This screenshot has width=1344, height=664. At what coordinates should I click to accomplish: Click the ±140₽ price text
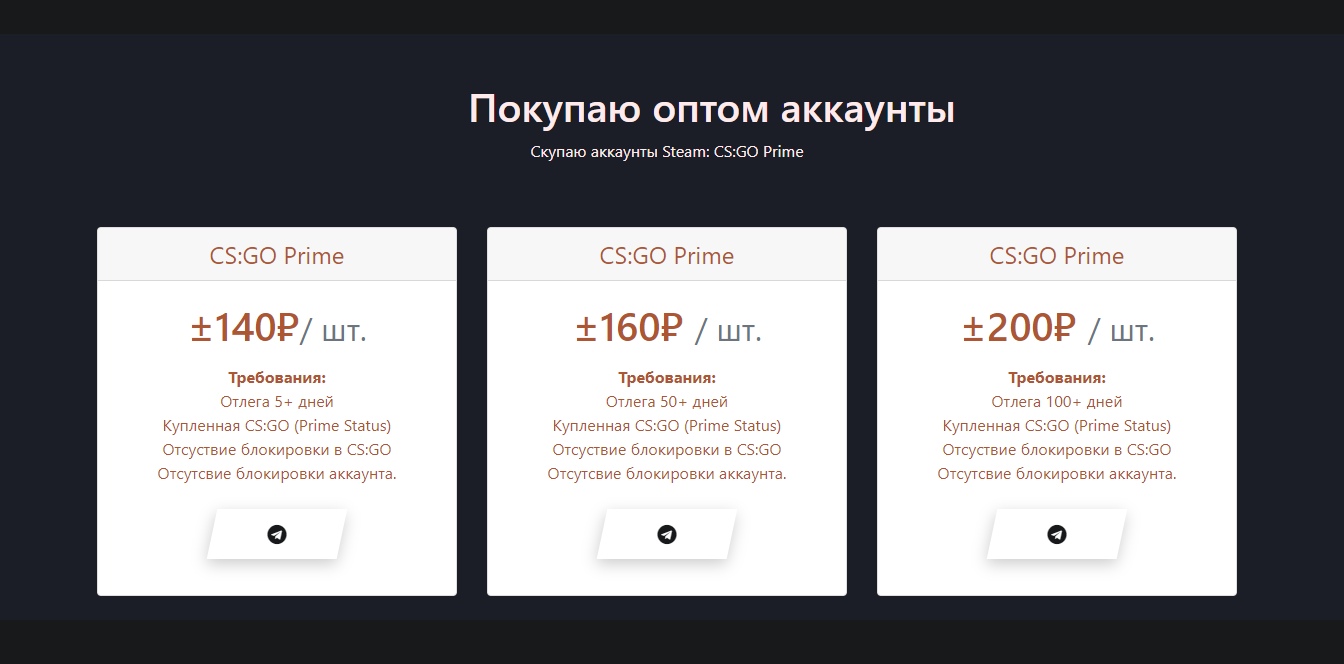245,328
